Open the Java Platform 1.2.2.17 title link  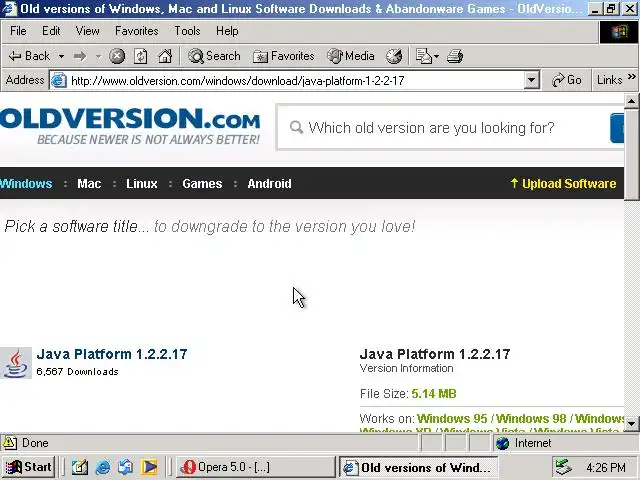(x=112, y=354)
